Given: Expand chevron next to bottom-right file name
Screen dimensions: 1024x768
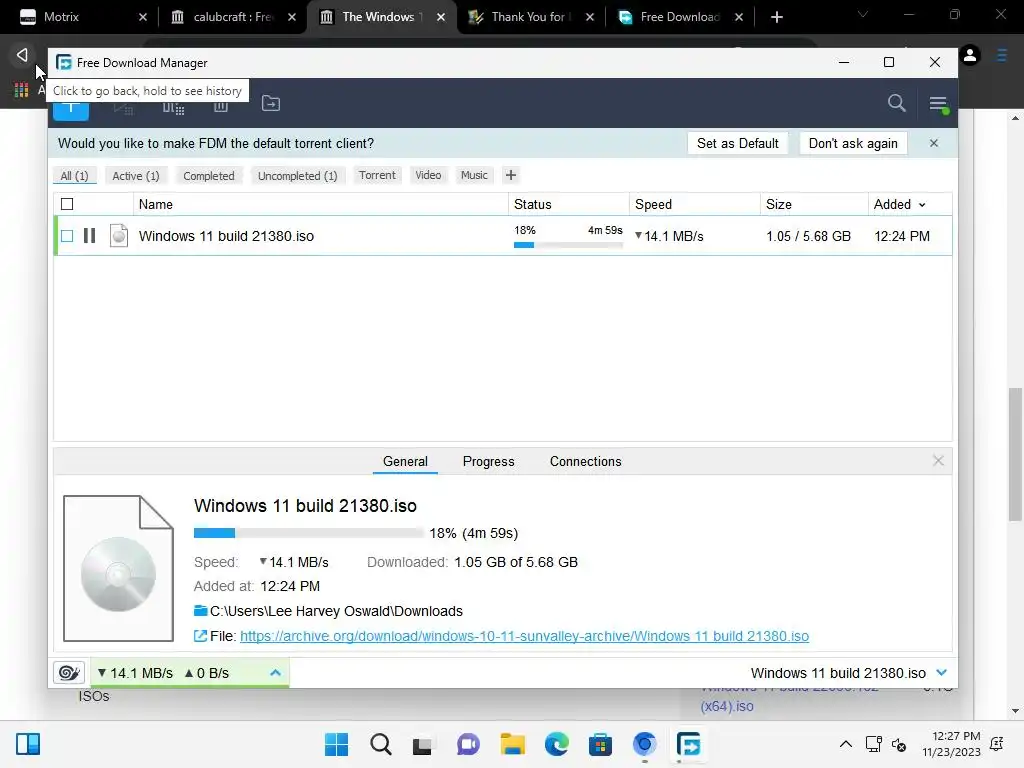Looking at the screenshot, I should 941,673.
